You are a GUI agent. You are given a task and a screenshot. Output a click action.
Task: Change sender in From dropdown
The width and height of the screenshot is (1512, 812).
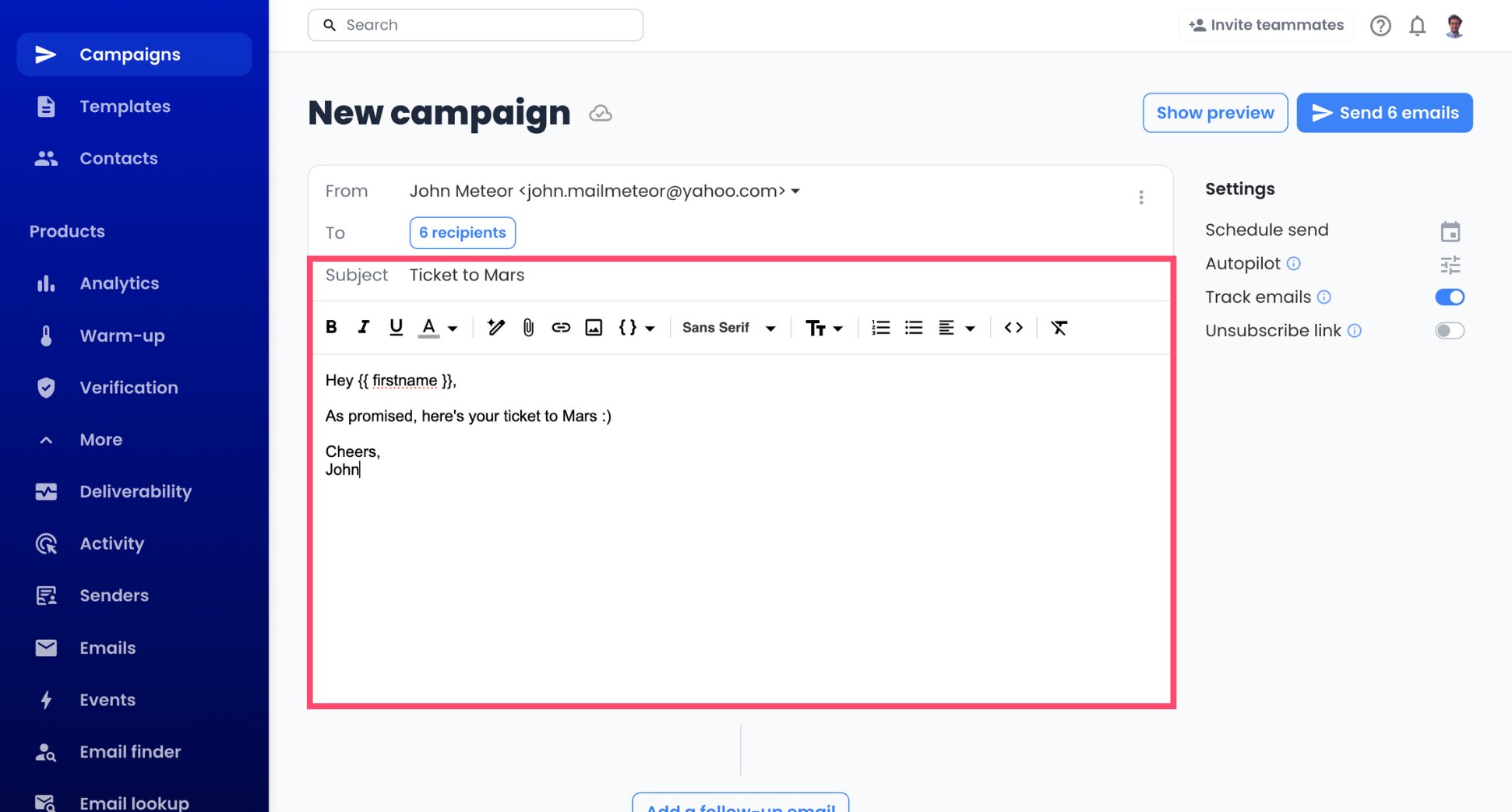coord(604,191)
